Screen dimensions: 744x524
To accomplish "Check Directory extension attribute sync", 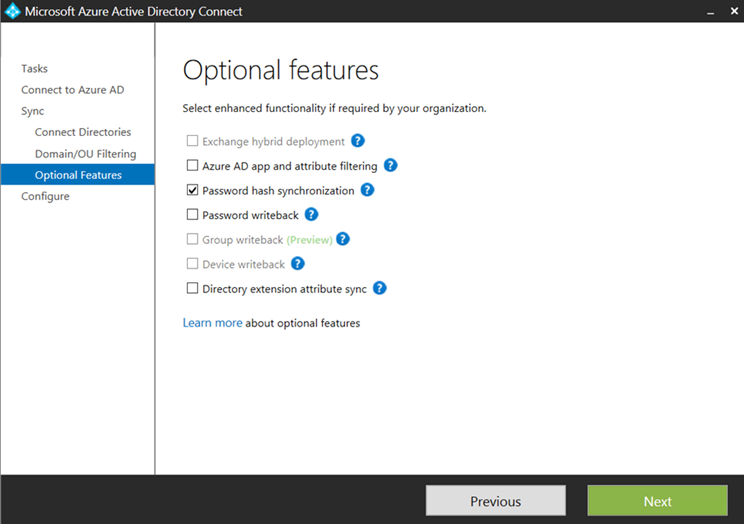I will [x=193, y=289].
